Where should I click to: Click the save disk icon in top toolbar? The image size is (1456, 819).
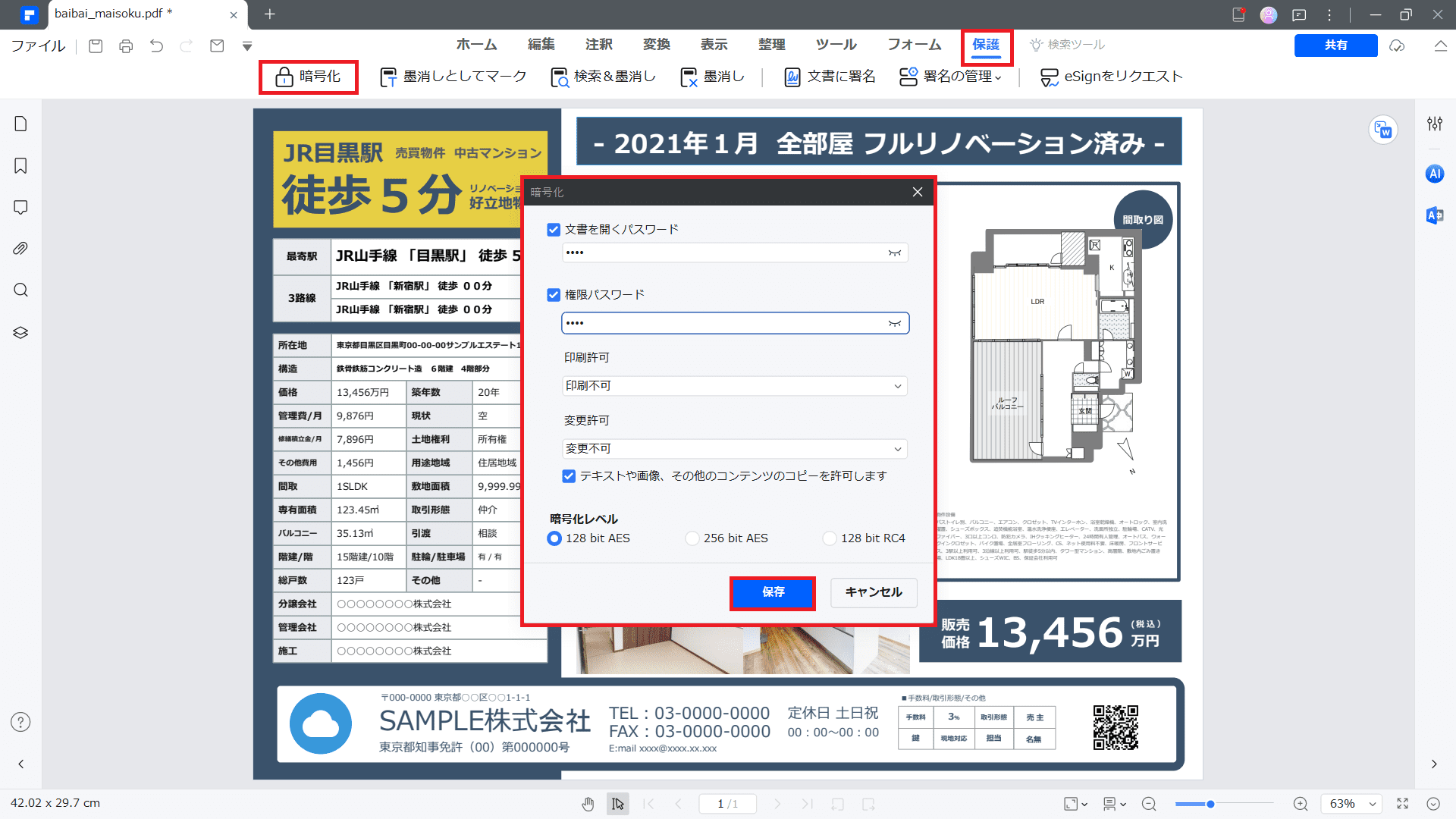click(96, 46)
